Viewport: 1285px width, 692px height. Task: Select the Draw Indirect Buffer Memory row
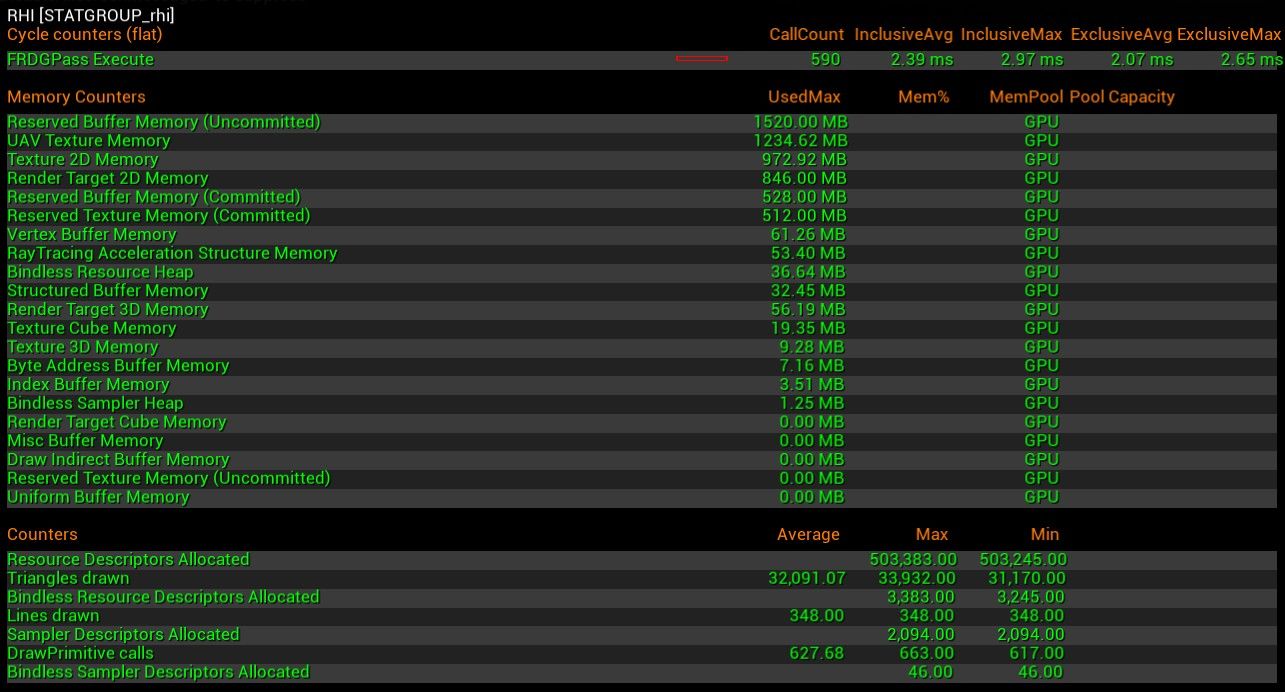click(642, 459)
